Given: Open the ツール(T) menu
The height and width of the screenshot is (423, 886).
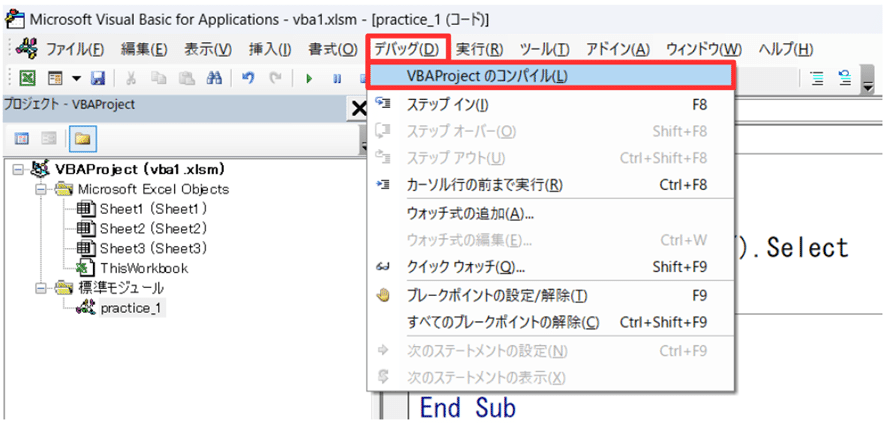Looking at the screenshot, I should [x=544, y=49].
